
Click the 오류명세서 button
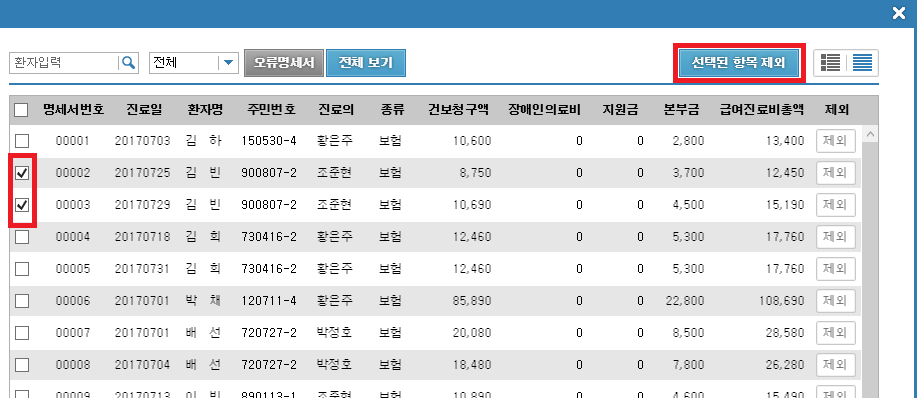coord(284,63)
